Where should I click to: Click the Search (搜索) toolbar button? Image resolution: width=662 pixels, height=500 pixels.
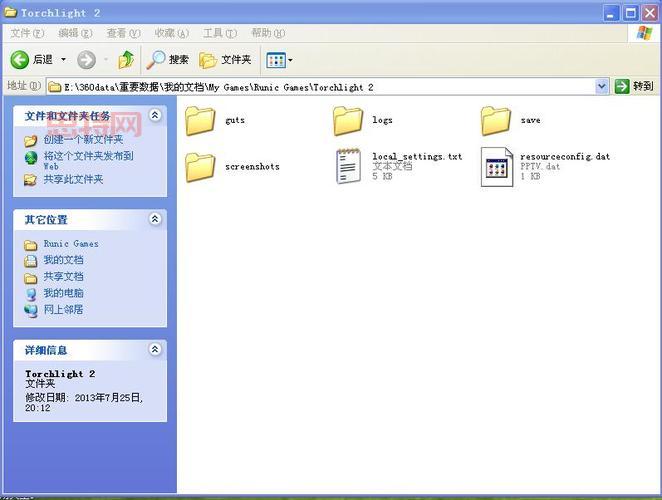(x=168, y=60)
